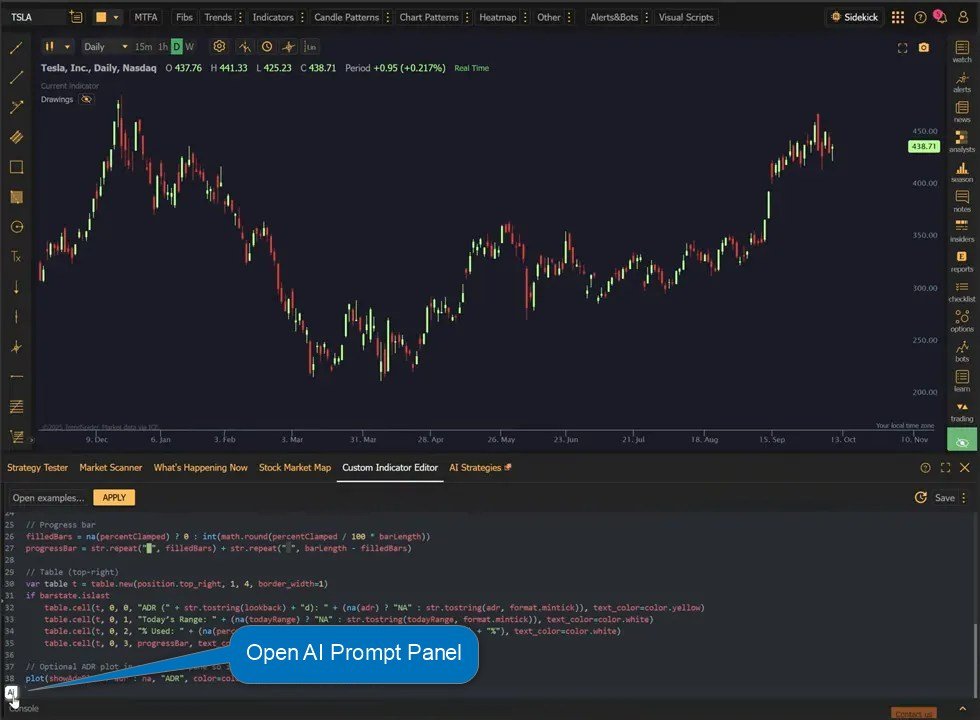
Task: Open AI Strategies tab
Action: (480, 468)
